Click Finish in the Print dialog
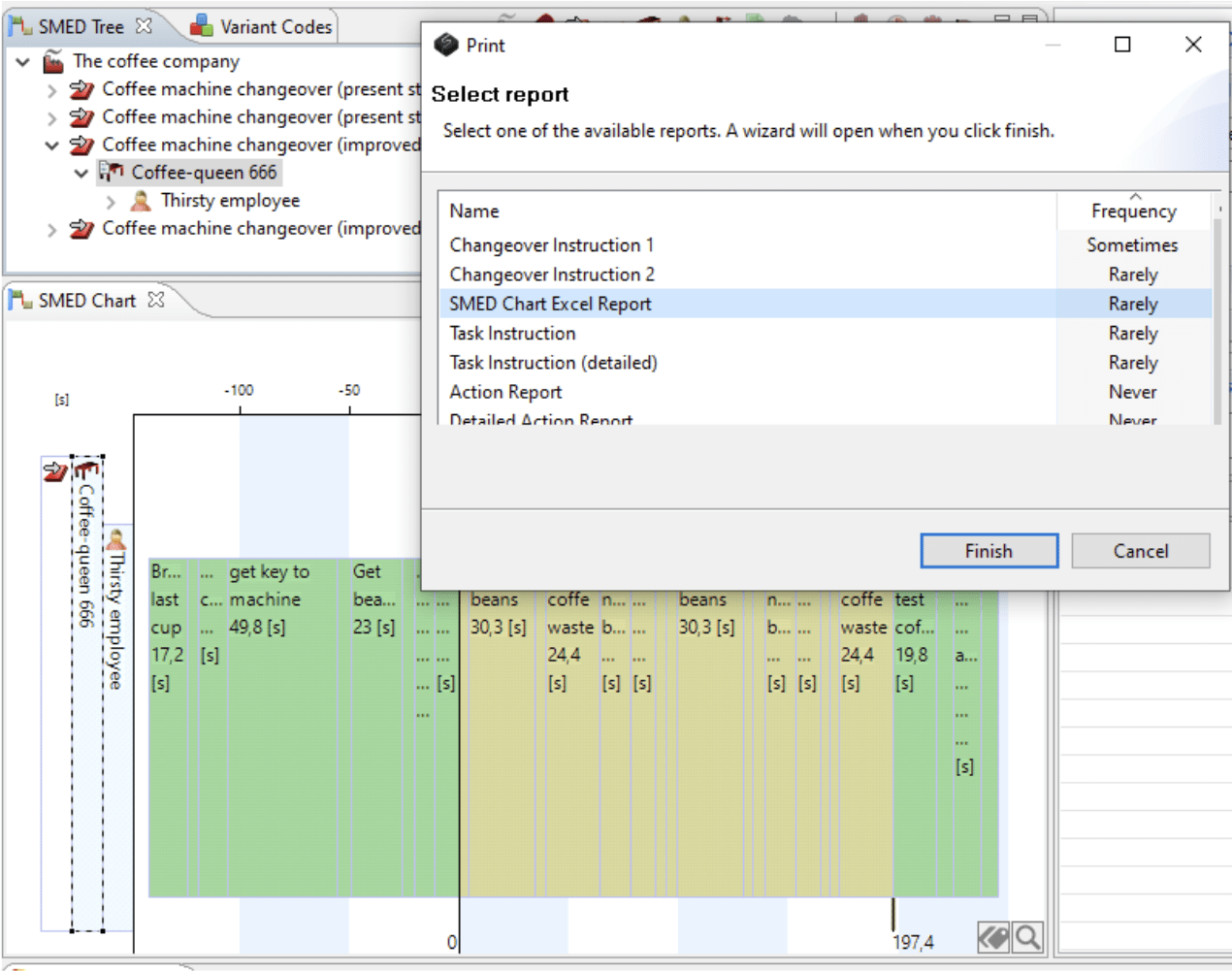1232x971 pixels. pos(989,551)
